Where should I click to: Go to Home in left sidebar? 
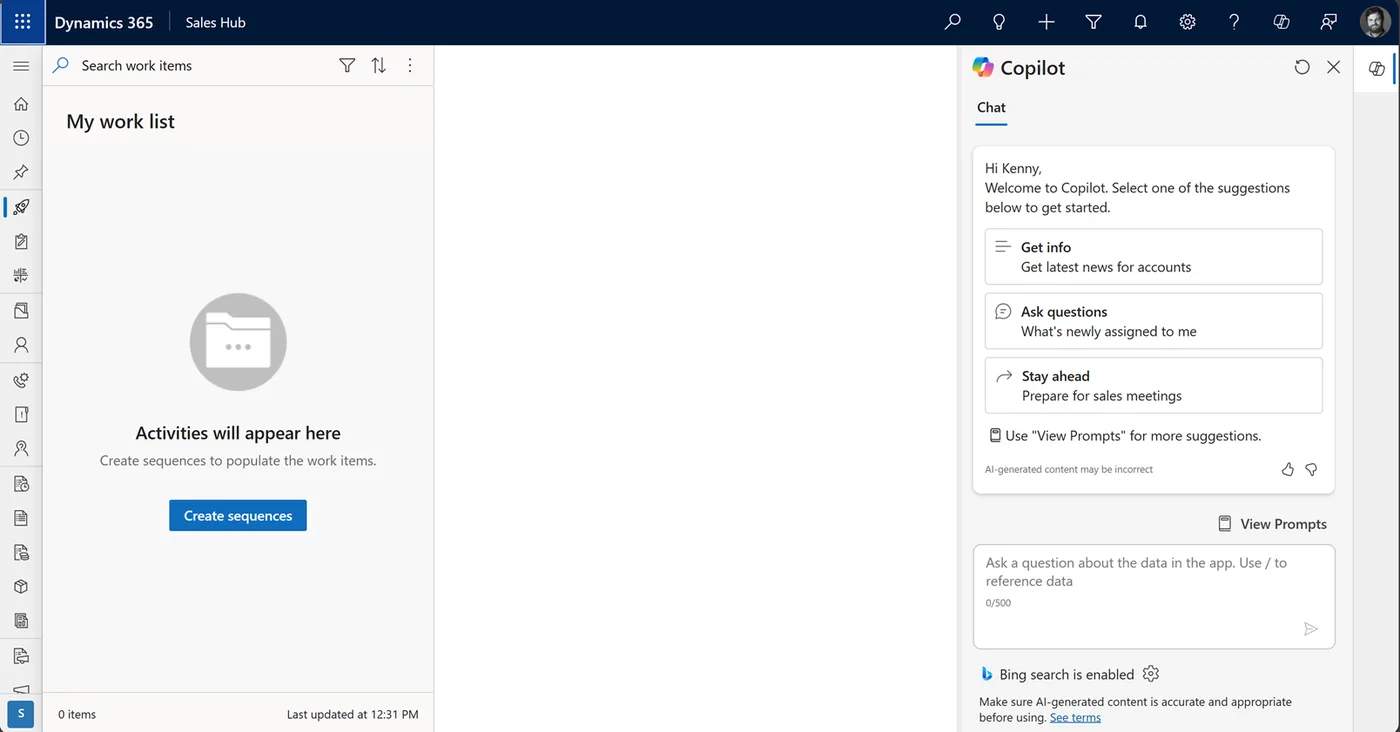coord(21,104)
